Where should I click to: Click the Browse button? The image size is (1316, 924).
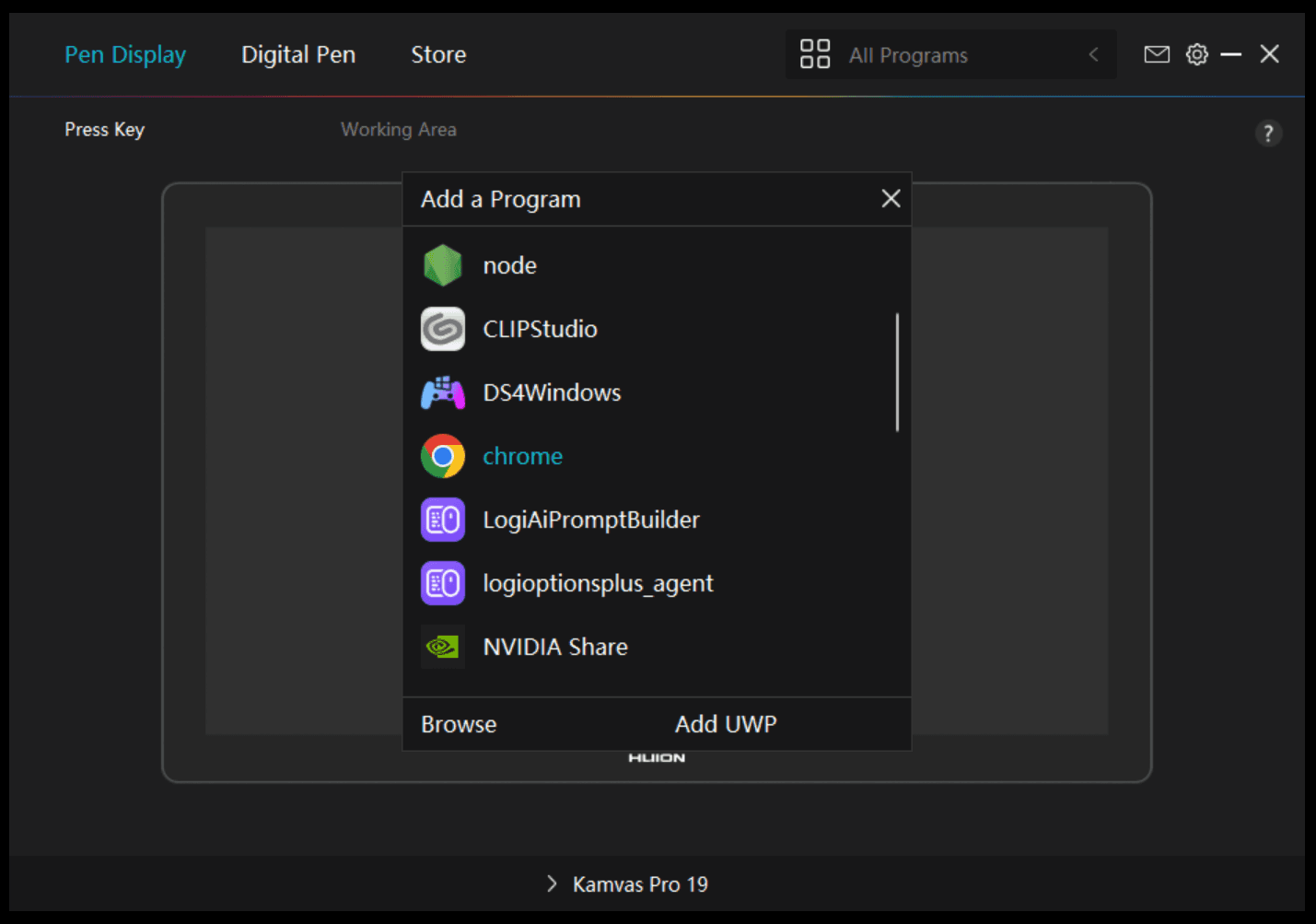pyautogui.click(x=459, y=724)
